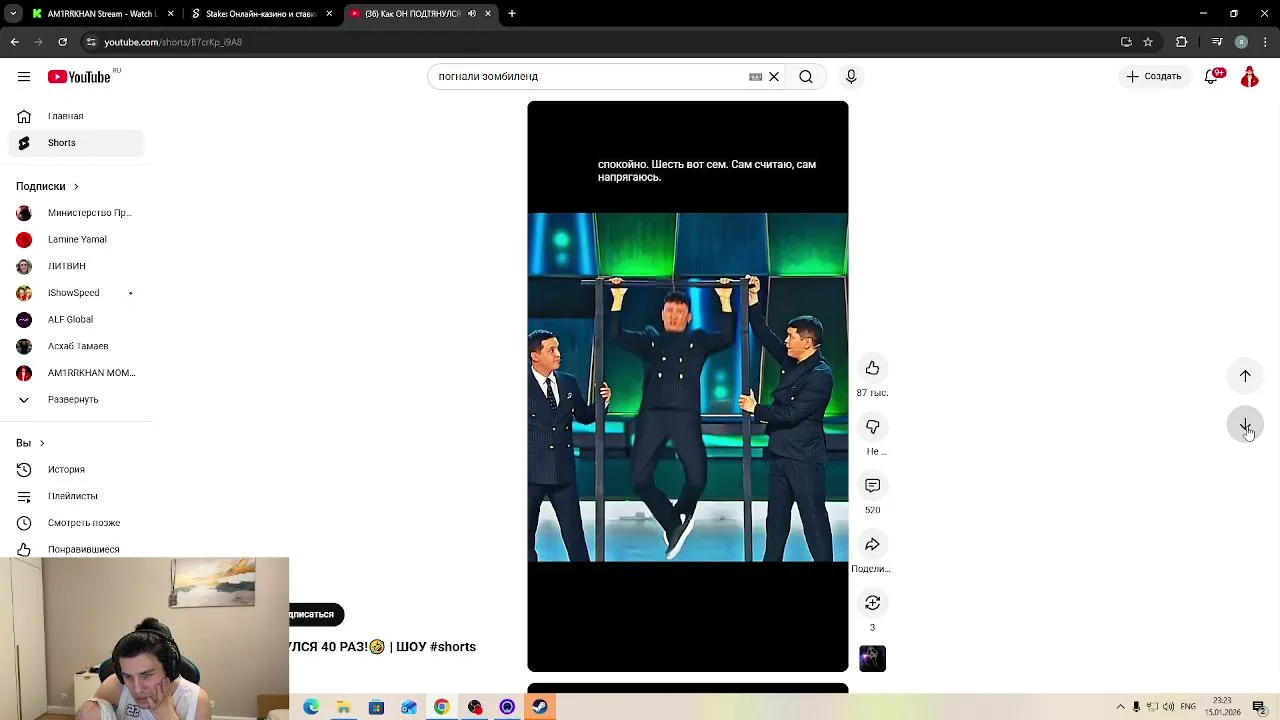Viewport: 1280px width, 720px height.
Task: Bookmark this page with the star
Action: click(x=1148, y=42)
